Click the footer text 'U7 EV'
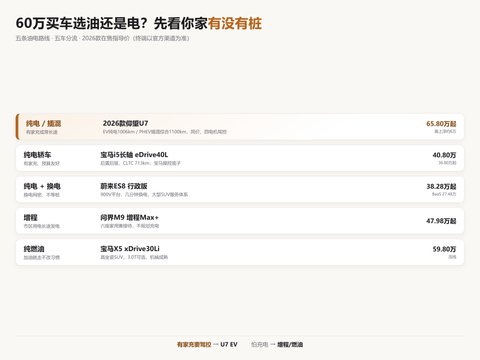The width and height of the screenshot is (480, 360). (229, 344)
